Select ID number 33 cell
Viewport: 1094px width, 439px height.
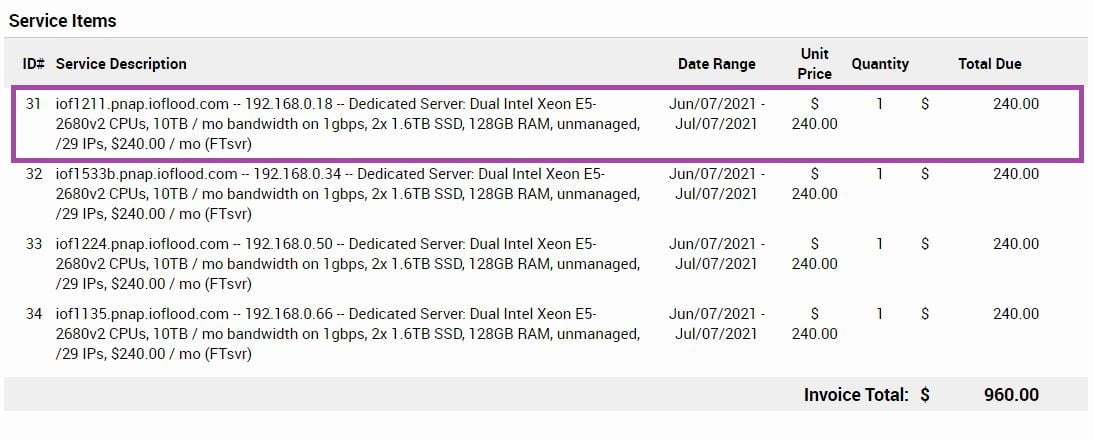(35, 244)
